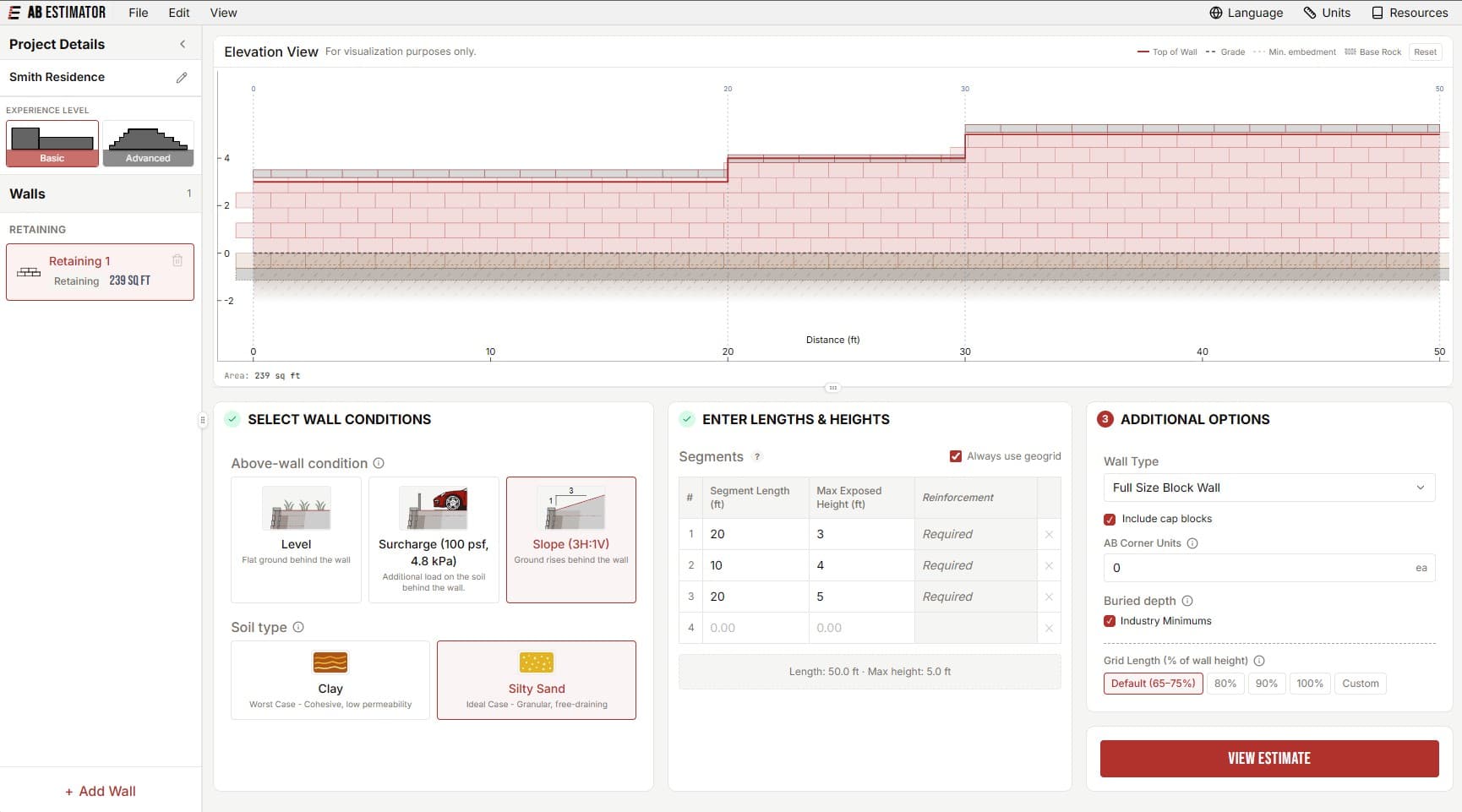Click the View Estimate button
1462x812 pixels.
(x=1269, y=759)
